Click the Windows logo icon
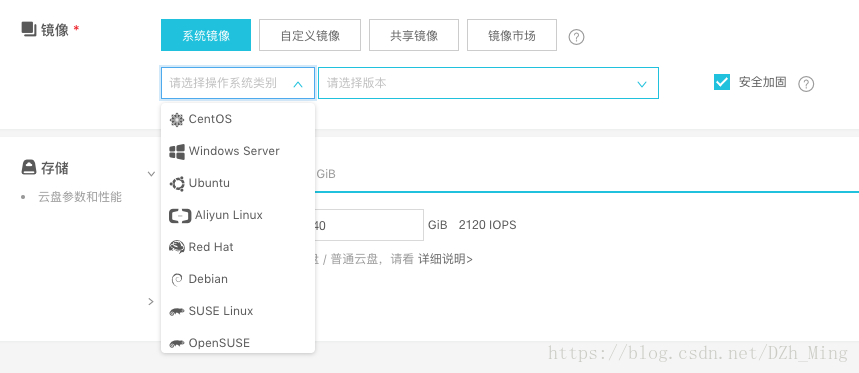859x373 pixels. pyautogui.click(x=176, y=152)
